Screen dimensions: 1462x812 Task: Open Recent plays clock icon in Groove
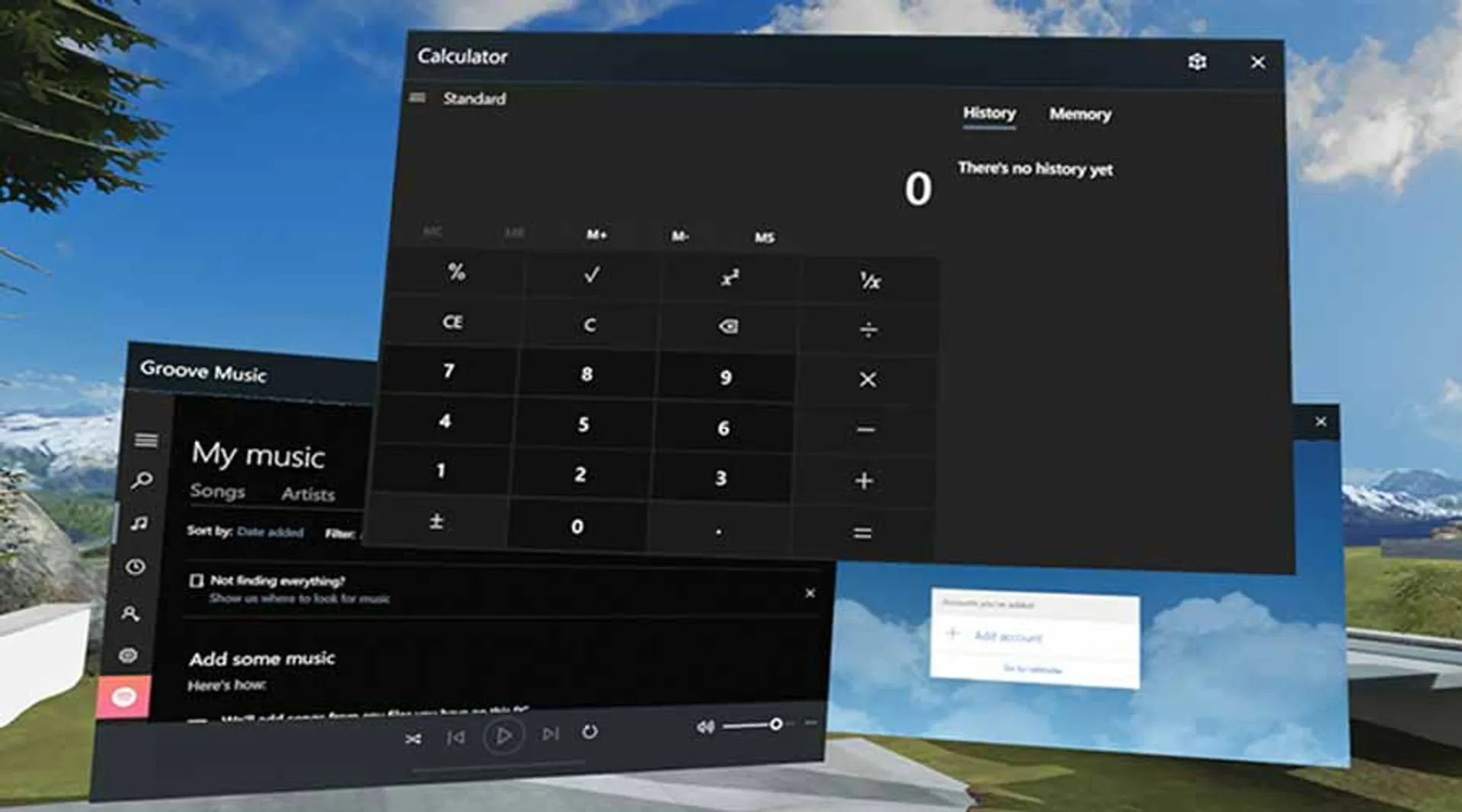(136, 567)
